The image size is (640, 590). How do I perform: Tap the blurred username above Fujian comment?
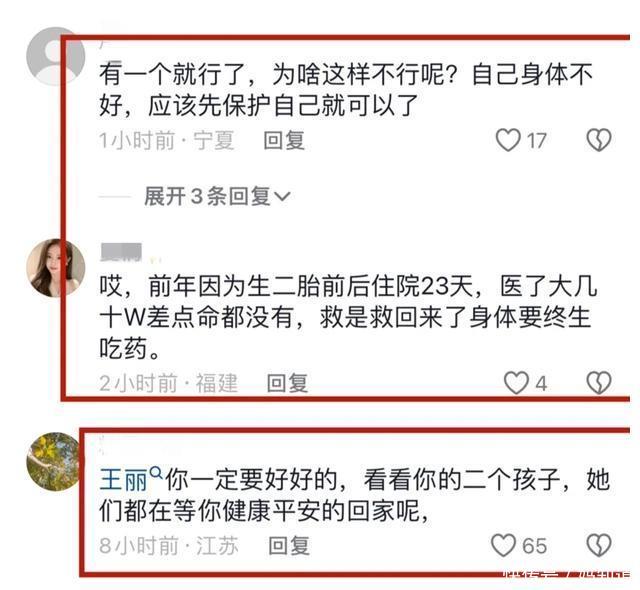121,252
